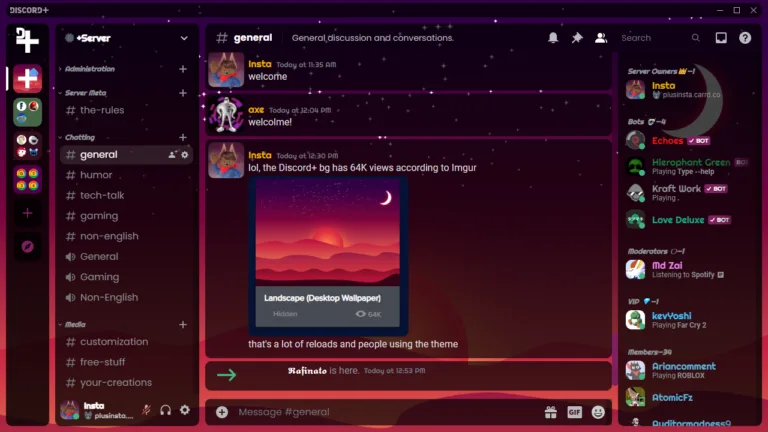The width and height of the screenshot is (768, 432).
Task: Open Explore servers compass icon
Action: pyautogui.click(x=27, y=246)
